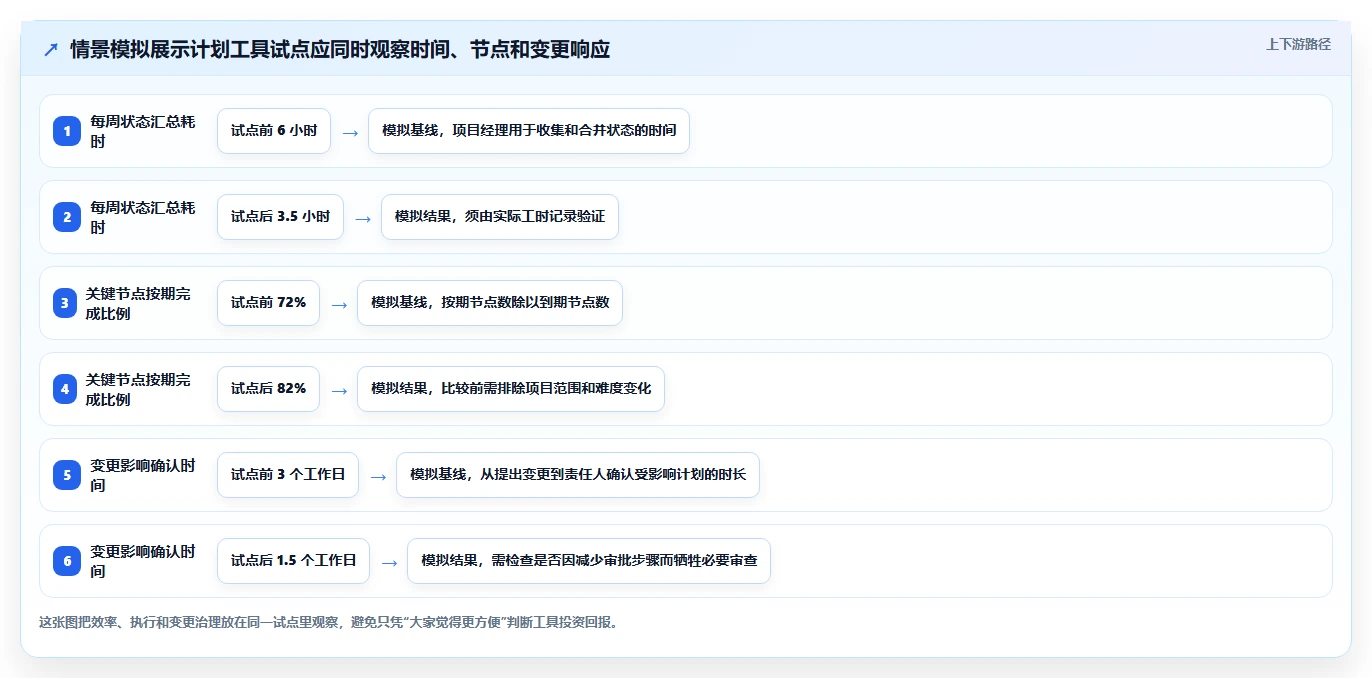Click the row 4 label 关键节点按期完成比例

(138, 389)
